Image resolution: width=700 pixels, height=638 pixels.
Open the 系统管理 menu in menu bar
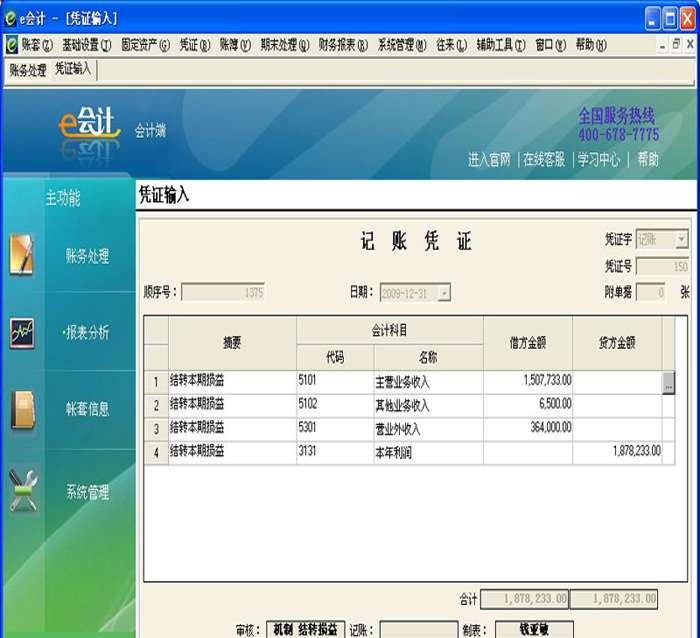click(402, 45)
